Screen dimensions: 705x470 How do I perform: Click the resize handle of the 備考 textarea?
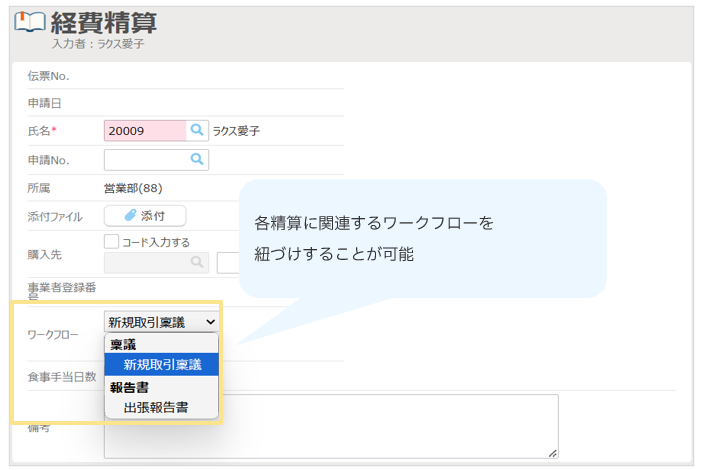pos(551,452)
